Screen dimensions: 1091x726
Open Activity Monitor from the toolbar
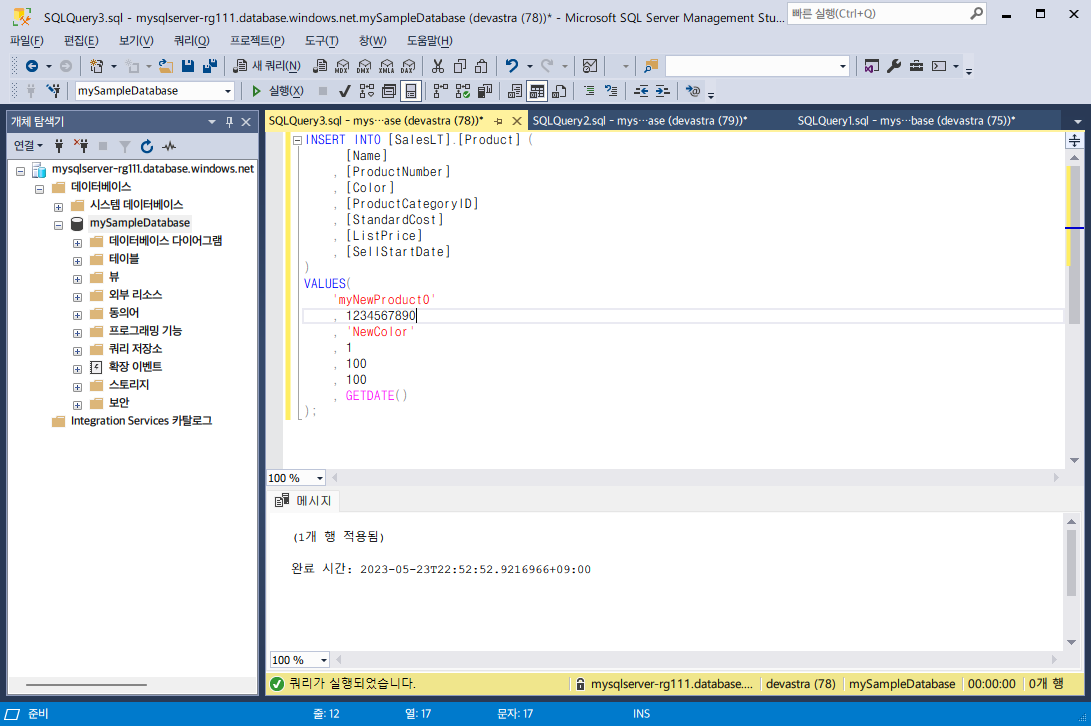(x=590, y=66)
